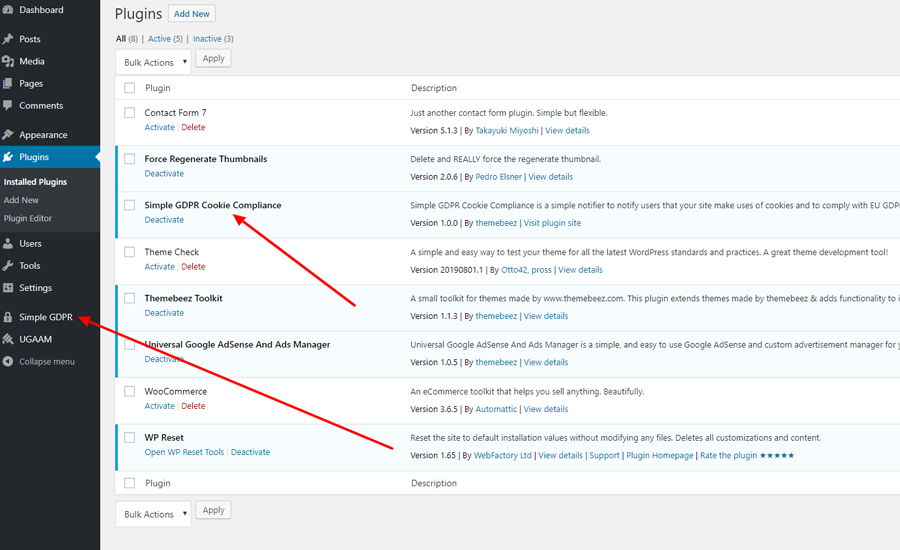Open Plugin Editor submenu item

[x=28, y=218]
